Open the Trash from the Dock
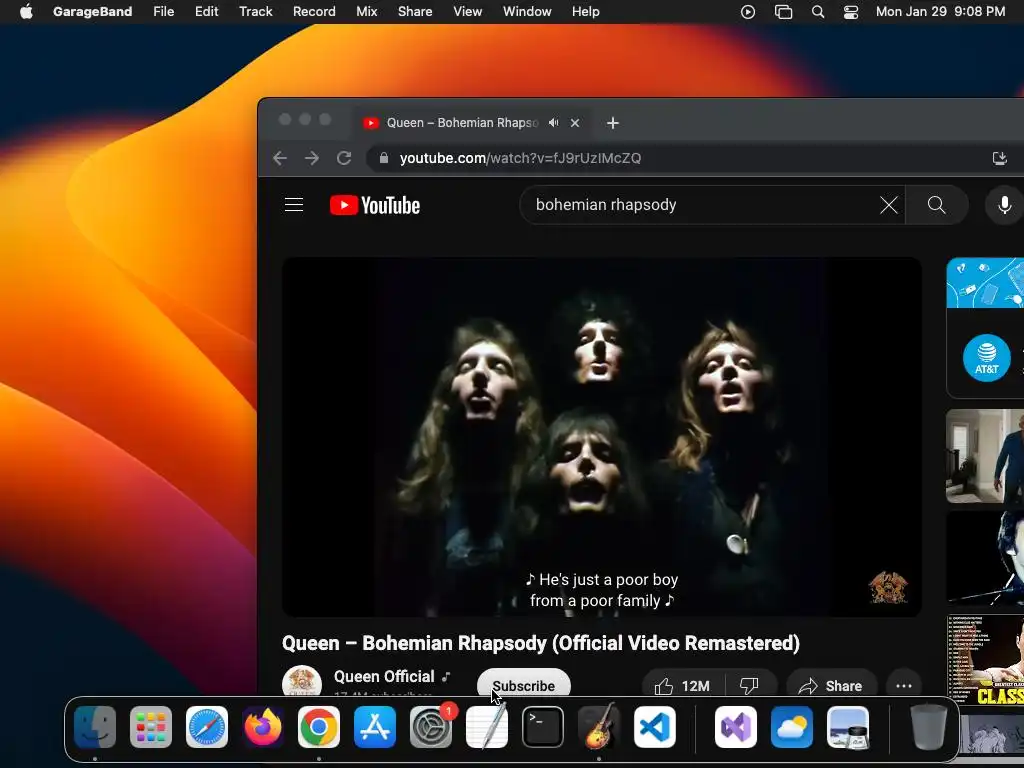1024x768 pixels. (x=929, y=727)
